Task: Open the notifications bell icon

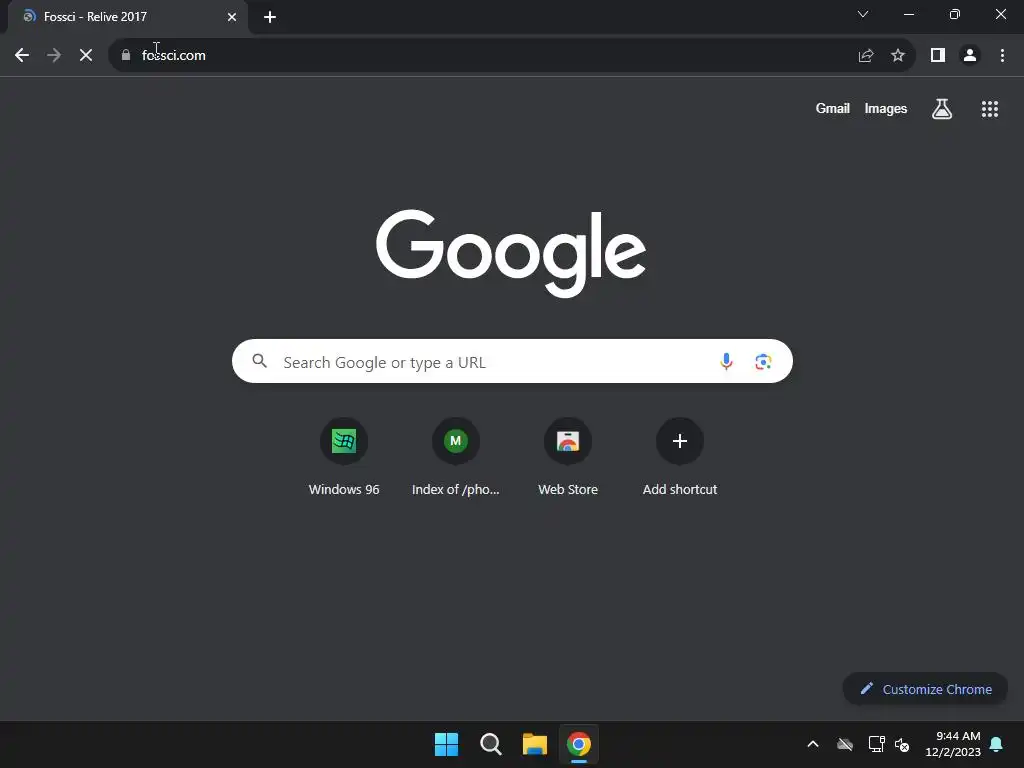Action: pos(997,744)
